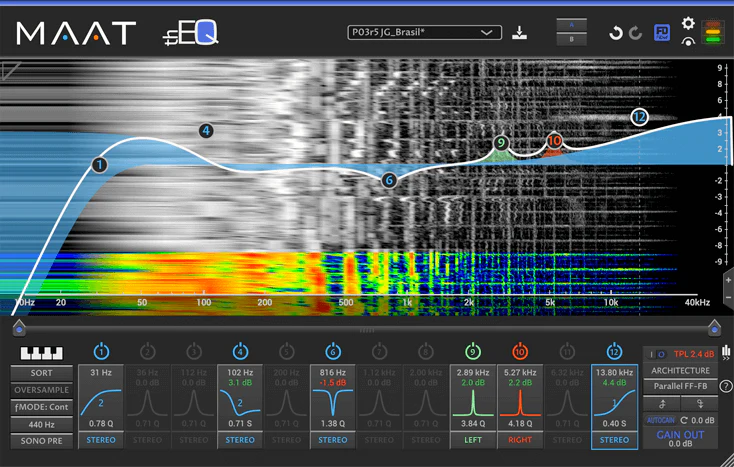Click the ARCHITECTURE button
Image resolution: width=734 pixels, height=467 pixels.
tap(680, 370)
